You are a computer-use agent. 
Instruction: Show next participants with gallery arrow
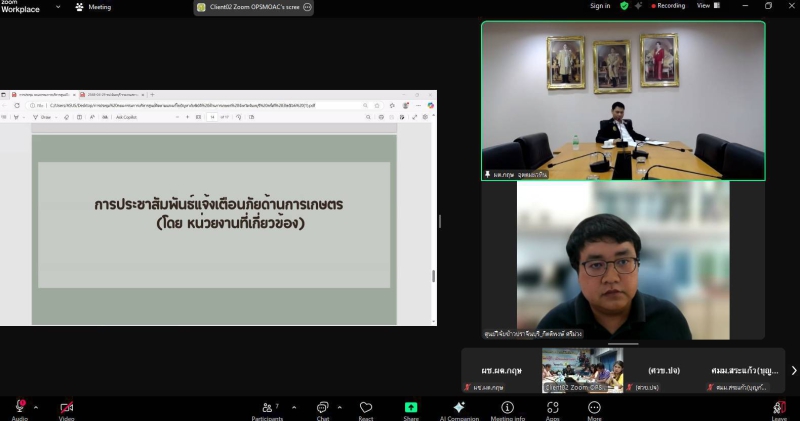pyautogui.click(x=793, y=370)
